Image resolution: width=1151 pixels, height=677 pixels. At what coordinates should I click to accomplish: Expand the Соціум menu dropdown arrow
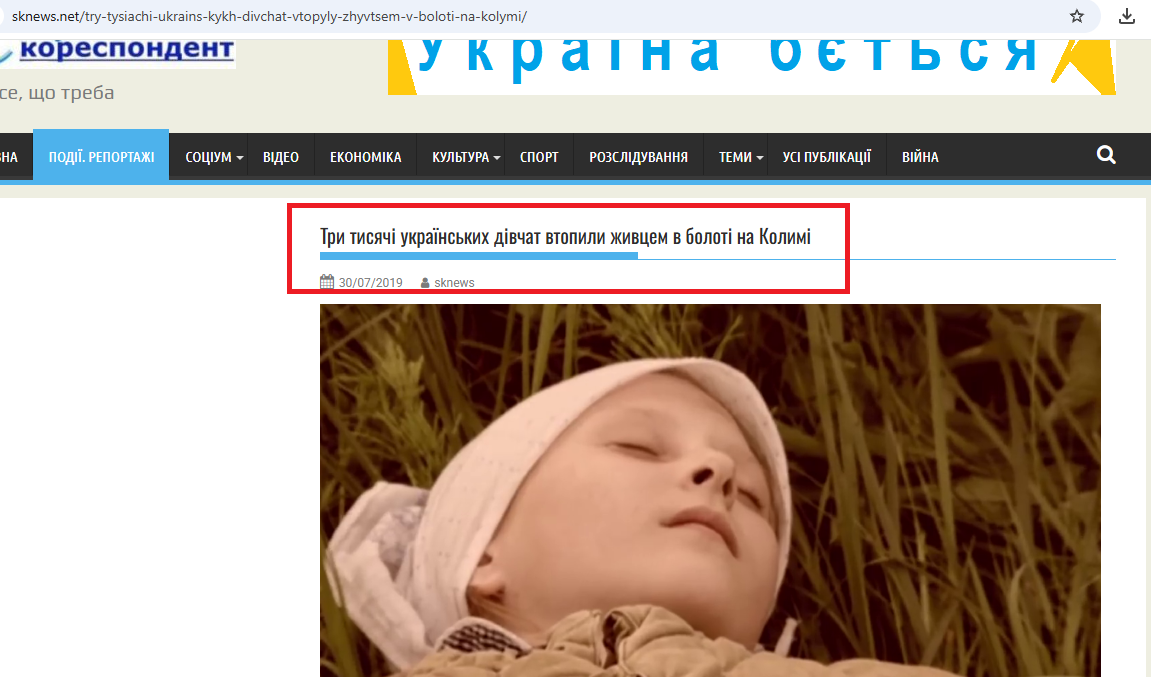tap(239, 158)
